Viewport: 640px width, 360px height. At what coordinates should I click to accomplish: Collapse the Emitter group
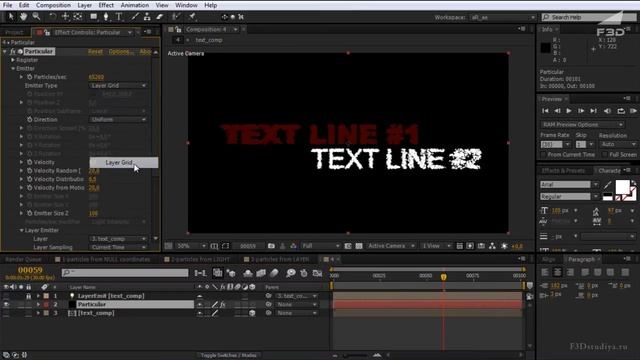pos(13,69)
